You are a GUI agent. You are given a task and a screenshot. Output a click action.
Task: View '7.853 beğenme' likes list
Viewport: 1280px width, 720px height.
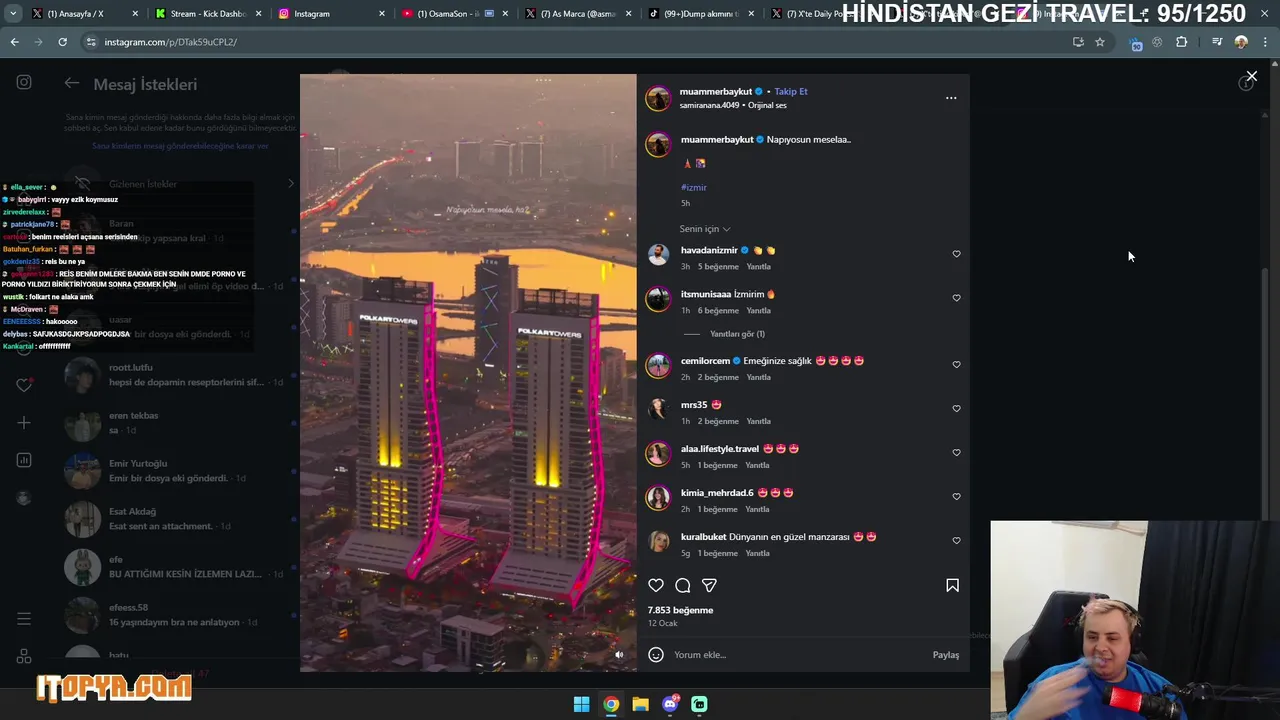(680, 610)
